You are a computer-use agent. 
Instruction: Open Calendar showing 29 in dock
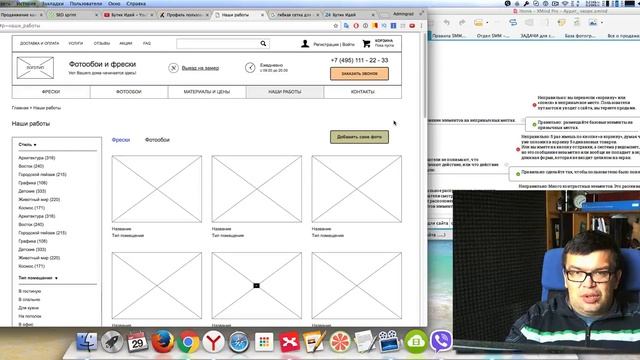(x=138, y=342)
